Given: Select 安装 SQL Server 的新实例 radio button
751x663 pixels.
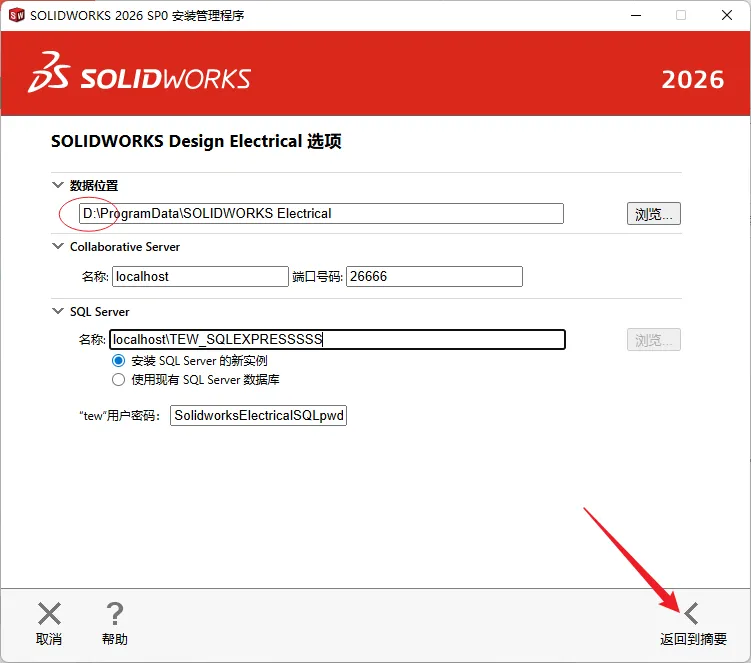Looking at the screenshot, I should pyautogui.click(x=118, y=360).
